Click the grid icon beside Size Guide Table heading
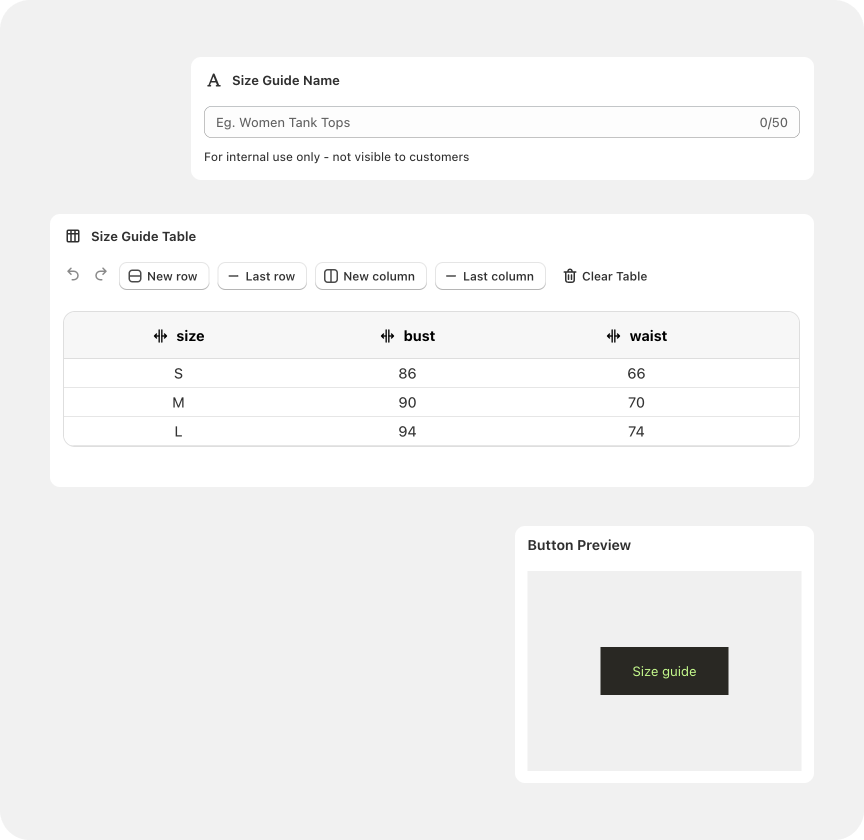Viewport: 864px width, 840px height. [72, 236]
